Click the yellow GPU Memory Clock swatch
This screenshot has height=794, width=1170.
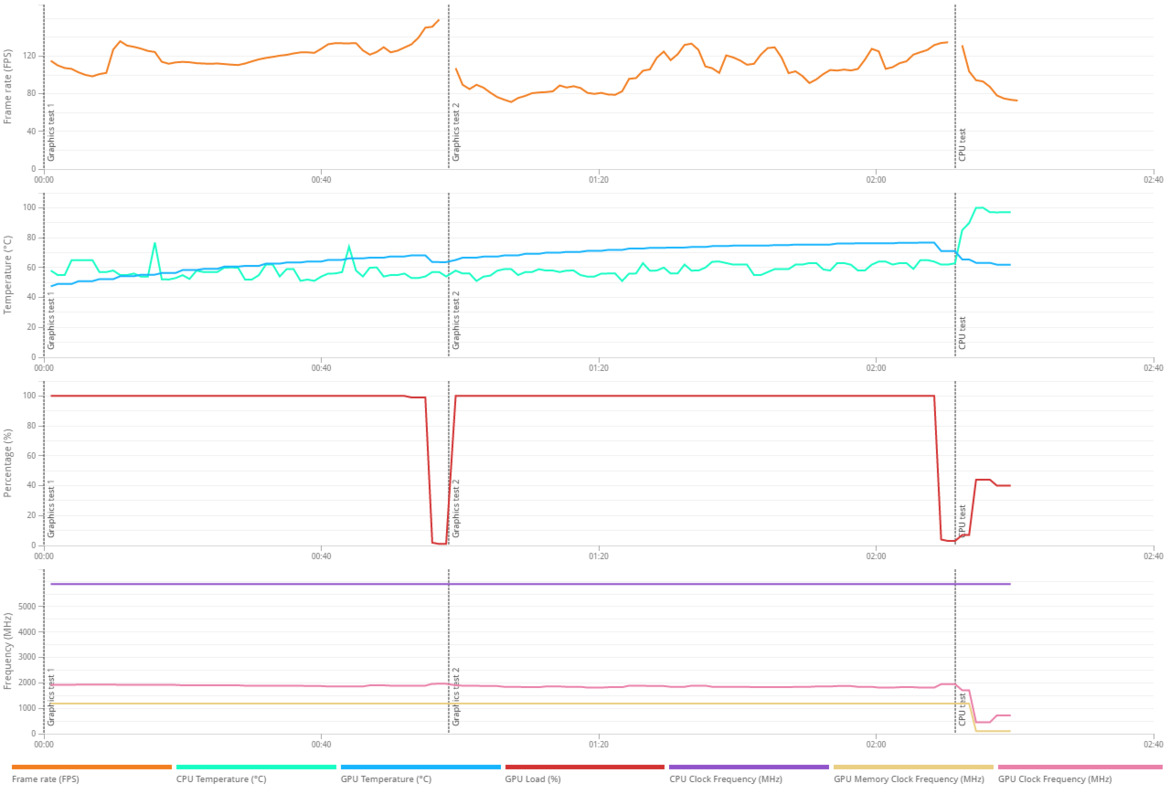pyautogui.click(x=913, y=766)
